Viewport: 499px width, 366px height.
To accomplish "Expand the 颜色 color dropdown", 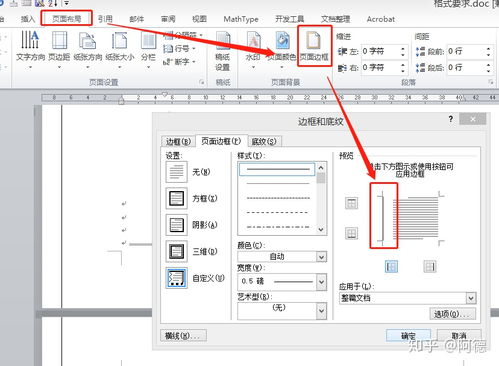I will (x=321, y=257).
